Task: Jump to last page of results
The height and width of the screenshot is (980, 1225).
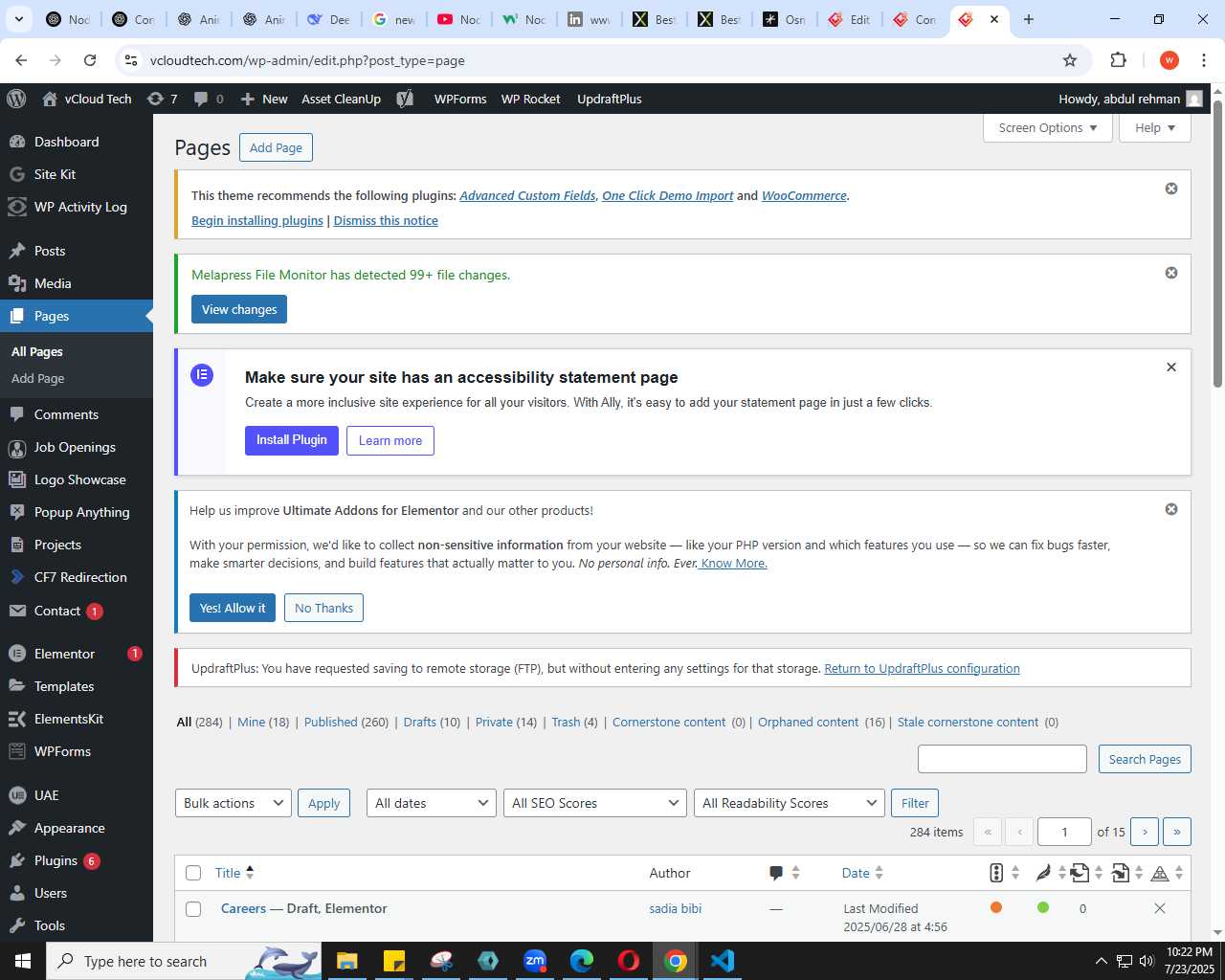Action: click(x=1177, y=832)
